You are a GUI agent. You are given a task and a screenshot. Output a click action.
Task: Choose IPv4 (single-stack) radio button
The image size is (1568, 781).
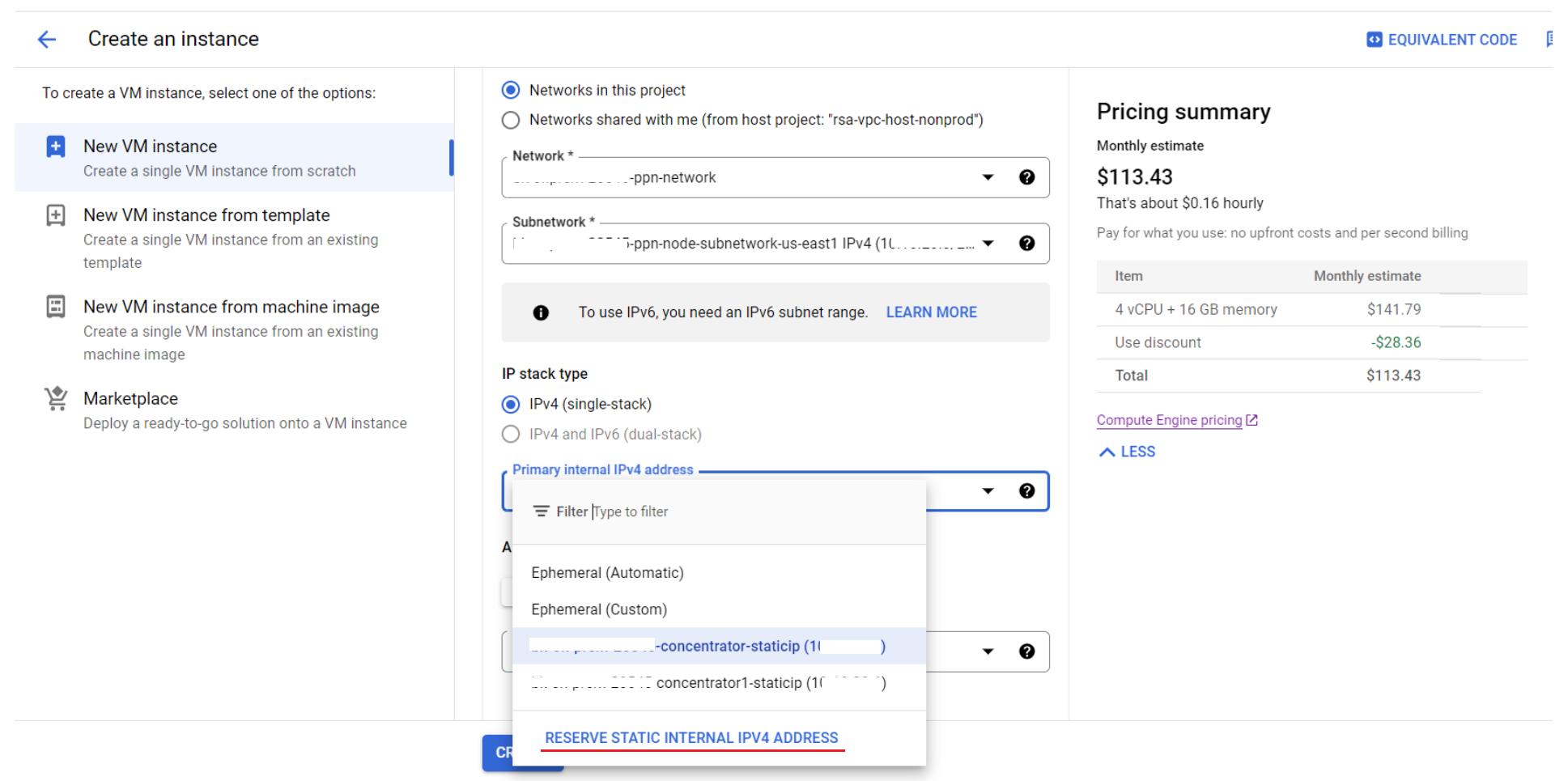[x=511, y=404]
